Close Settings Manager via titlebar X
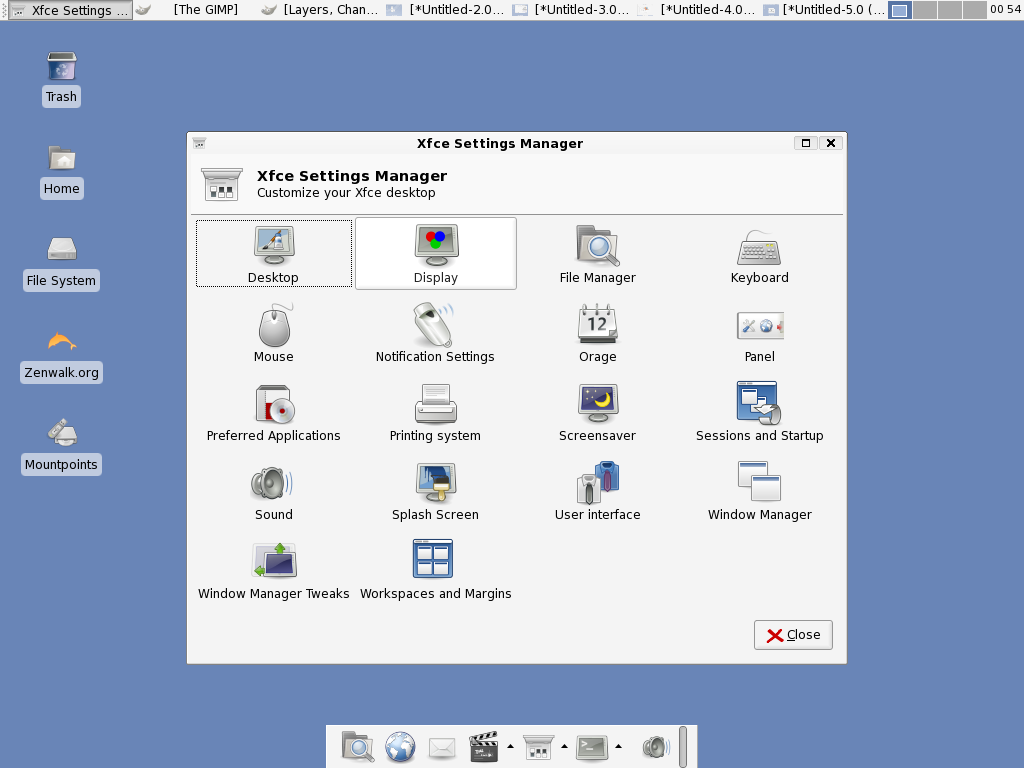The image size is (1024, 768). pos(831,143)
